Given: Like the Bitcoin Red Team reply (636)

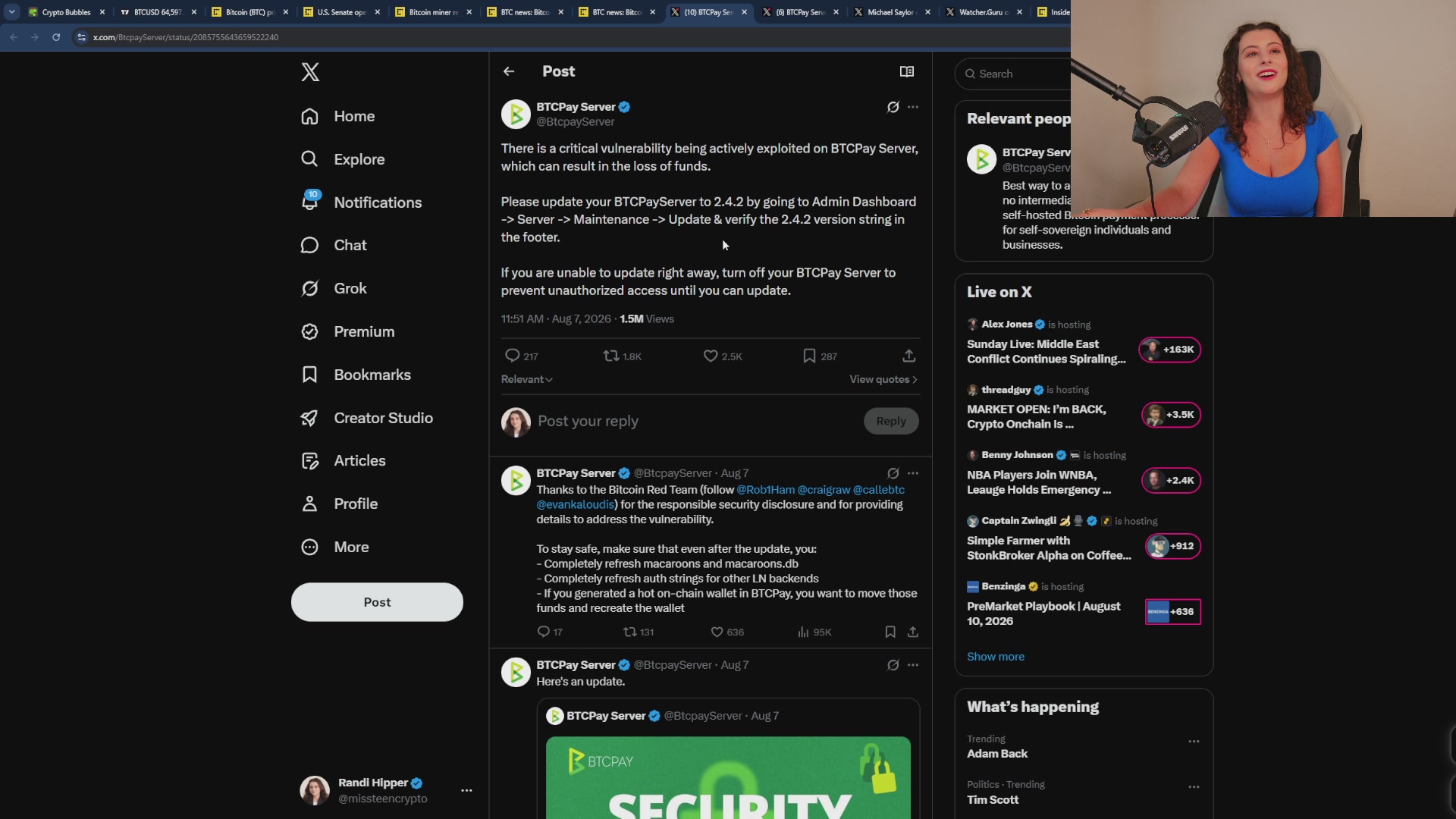Looking at the screenshot, I should tap(726, 632).
